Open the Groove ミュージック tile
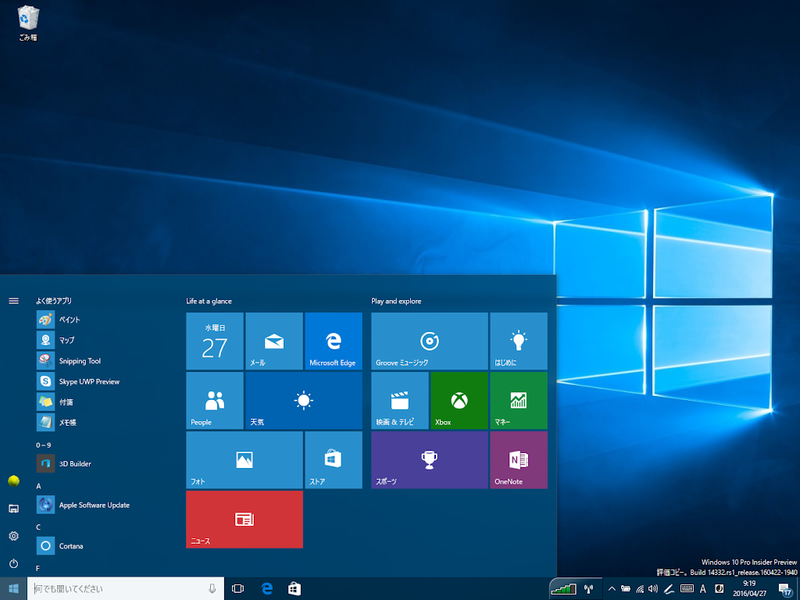Screen dimensions: 800x600 (x=429, y=341)
